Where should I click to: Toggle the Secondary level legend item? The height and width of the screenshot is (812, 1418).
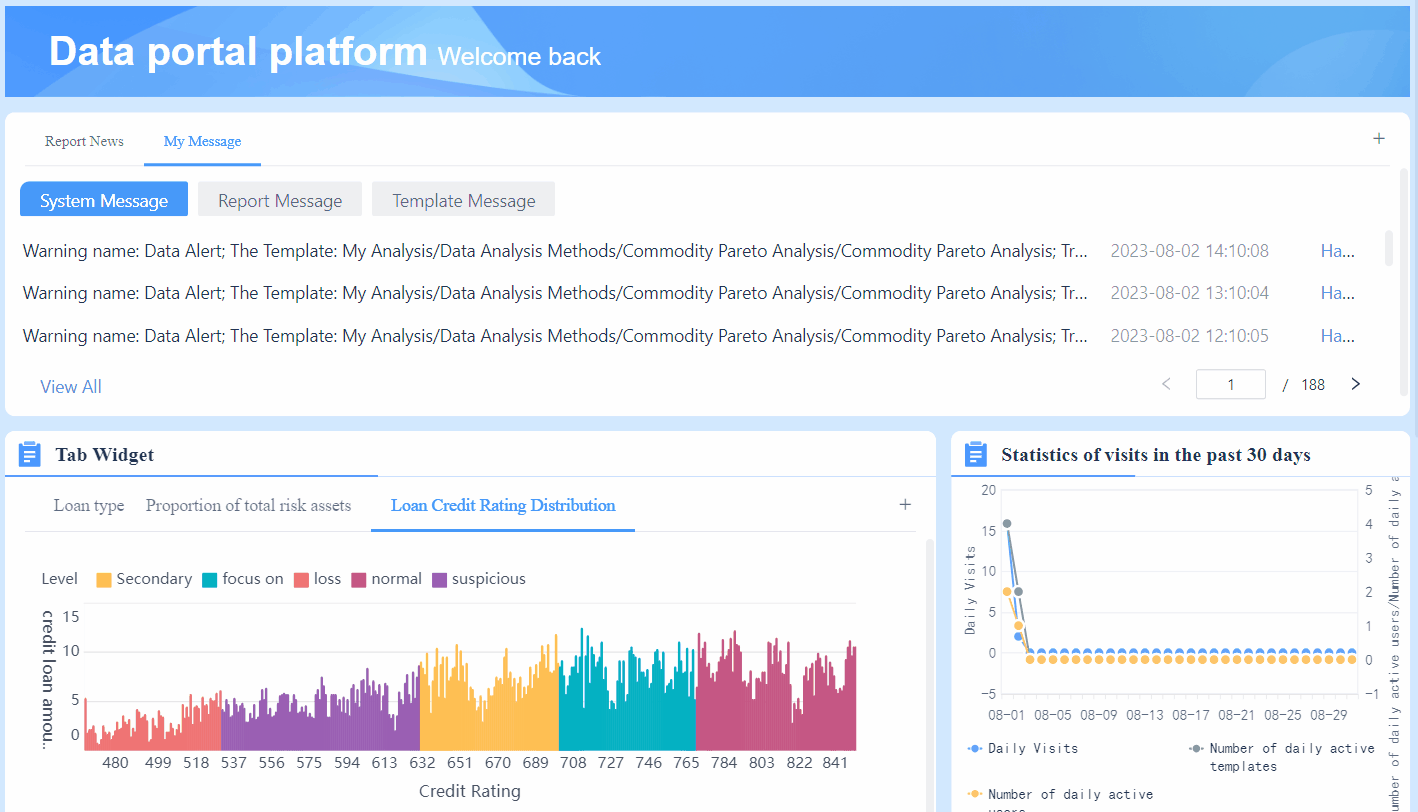click(144, 579)
